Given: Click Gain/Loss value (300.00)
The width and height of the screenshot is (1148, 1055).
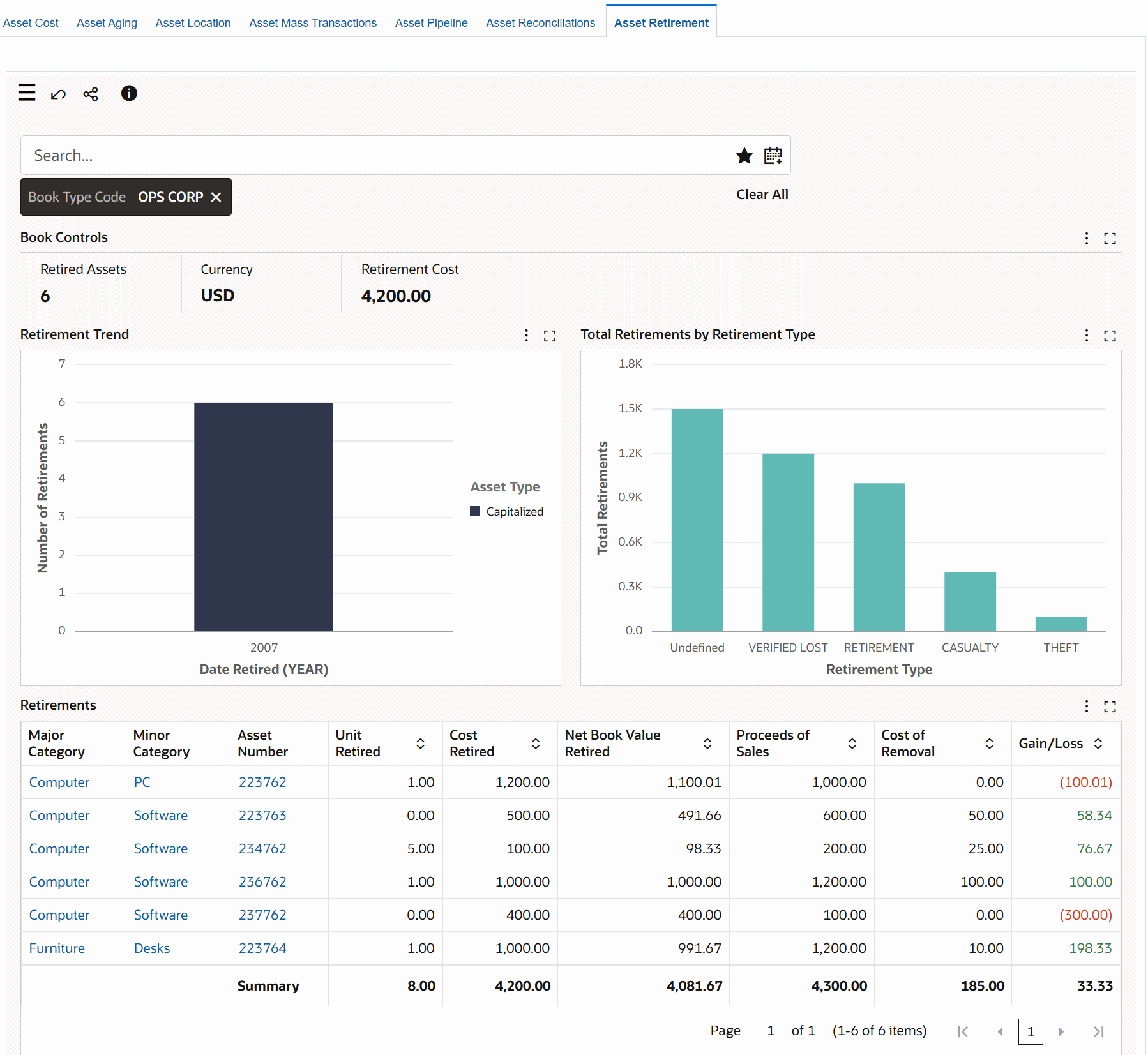Looking at the screenshot, I should 1085,915.
